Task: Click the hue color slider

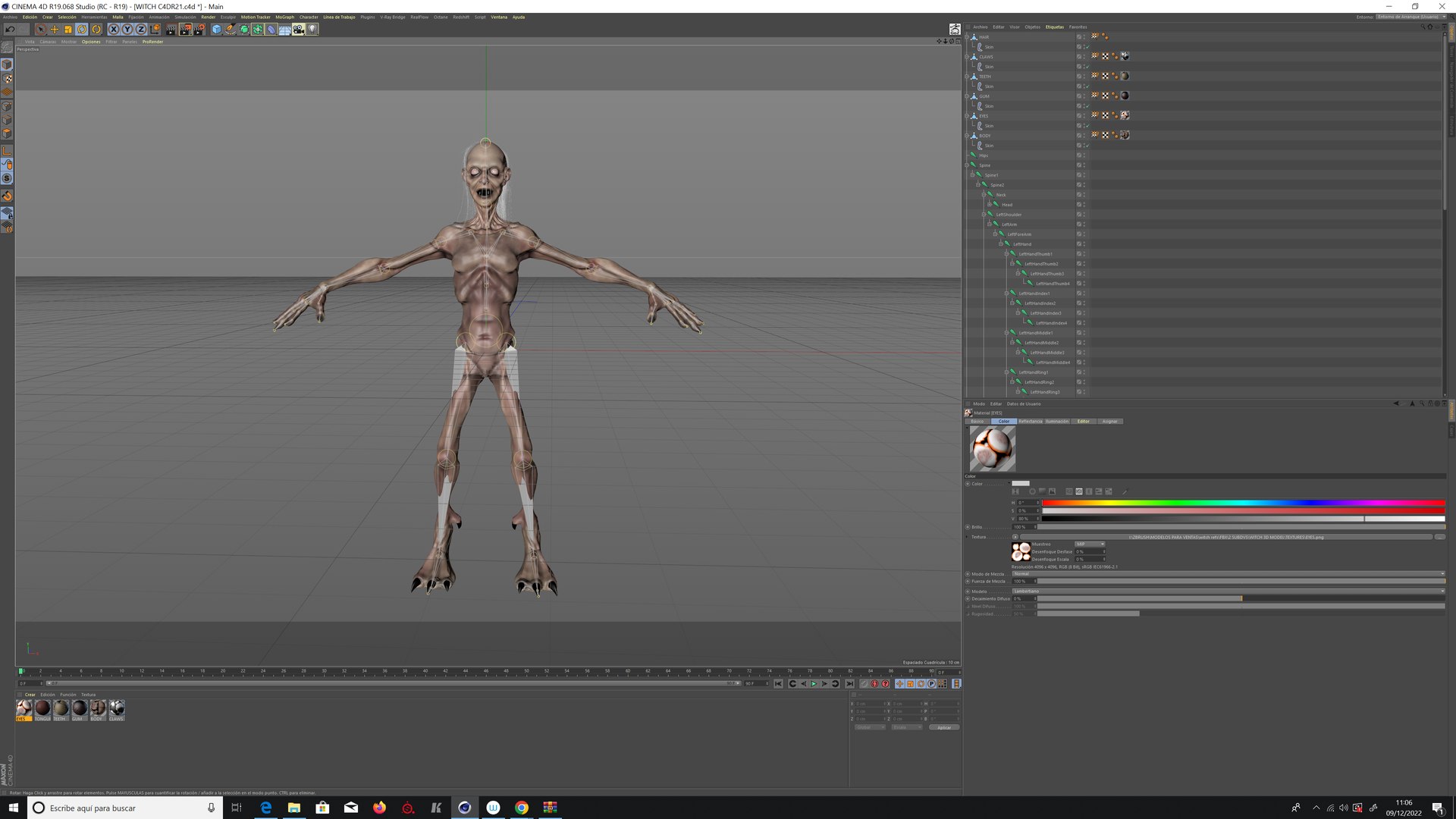Action: tap(1243, 503)
